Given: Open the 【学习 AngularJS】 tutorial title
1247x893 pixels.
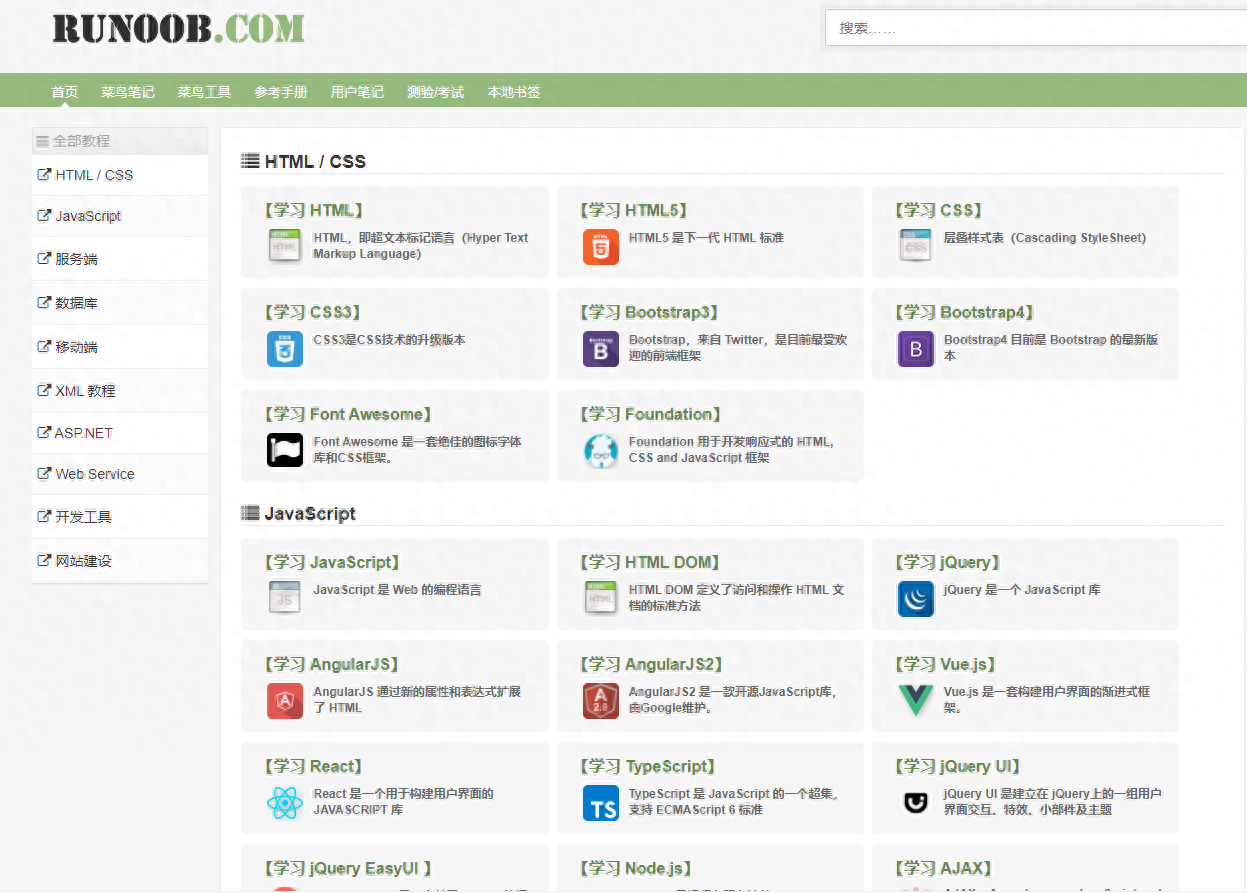Looking at the screenshot, I should point(331,664).
